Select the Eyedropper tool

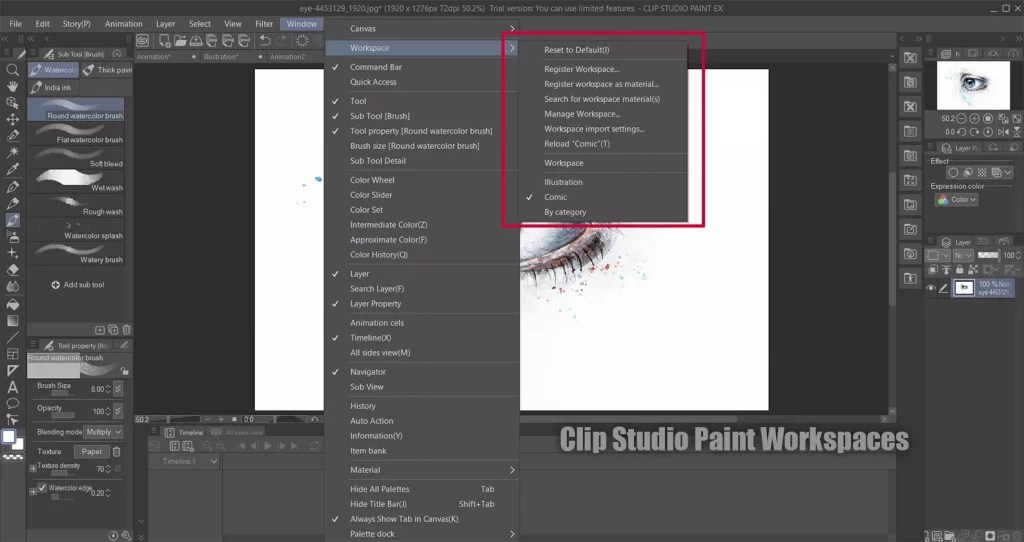coord(12,169)
